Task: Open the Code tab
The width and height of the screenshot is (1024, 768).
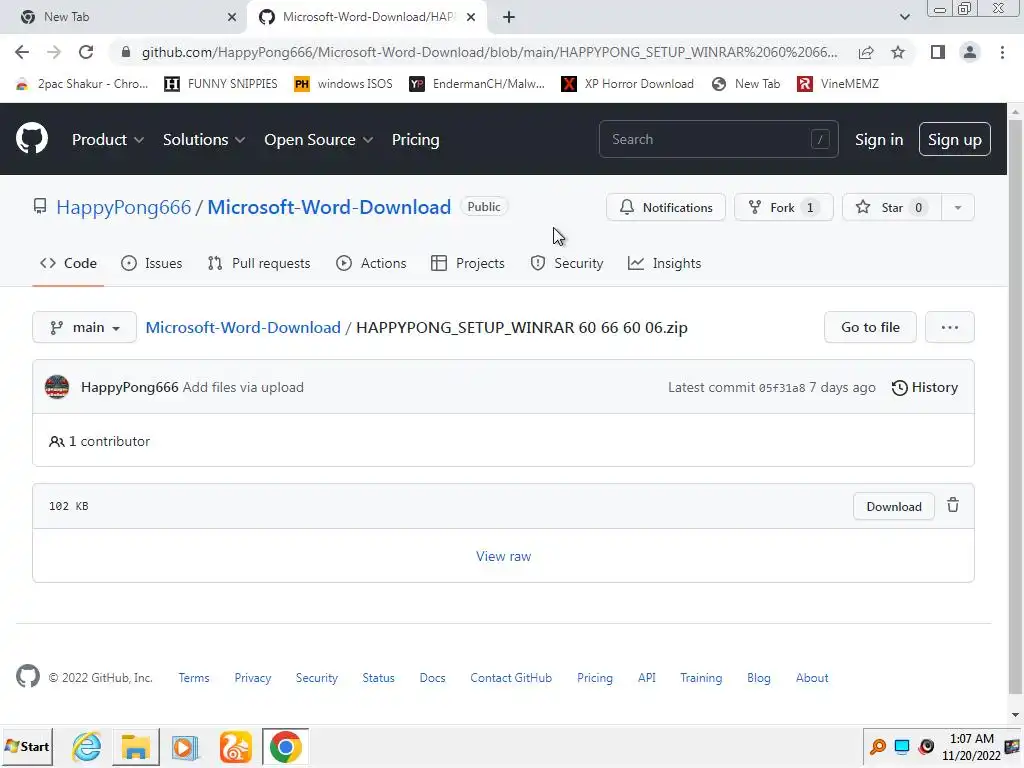Action: [x=68, y=263]
